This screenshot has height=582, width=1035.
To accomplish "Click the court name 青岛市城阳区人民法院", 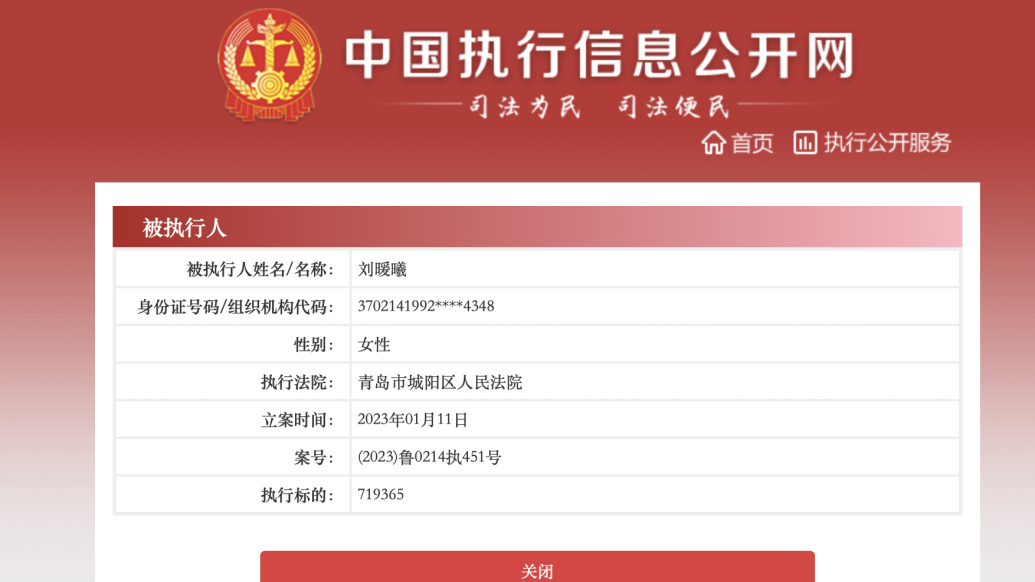I will tap(440, 382).
